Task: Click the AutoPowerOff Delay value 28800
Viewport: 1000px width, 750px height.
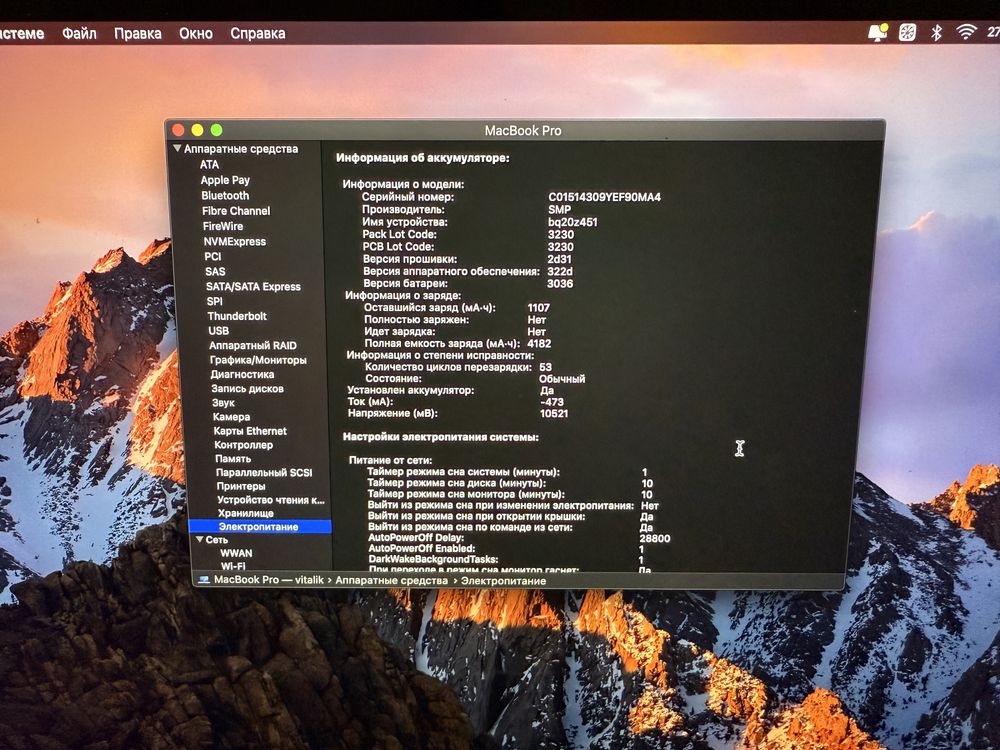Action: coord(655,538)
